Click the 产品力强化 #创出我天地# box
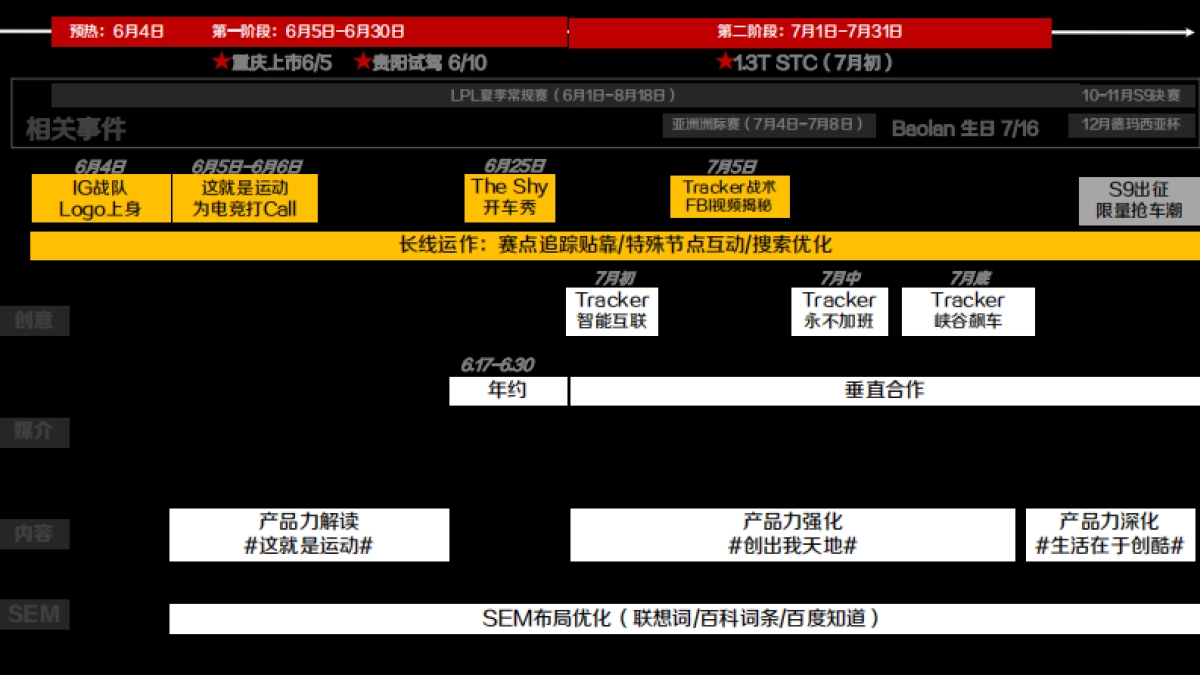The height and width of the screenshot is (675, 1200). pyautogui.click(x=792, y=534)
